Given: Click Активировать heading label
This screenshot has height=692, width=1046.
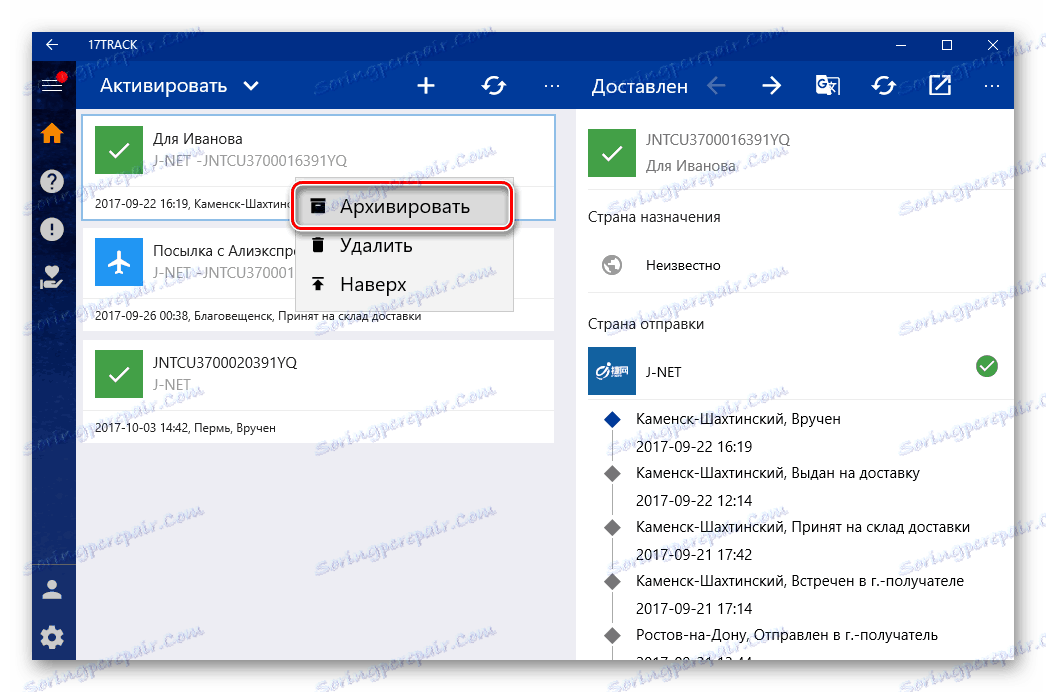Looking at the screenshot, I should click(x=163, y=86).
